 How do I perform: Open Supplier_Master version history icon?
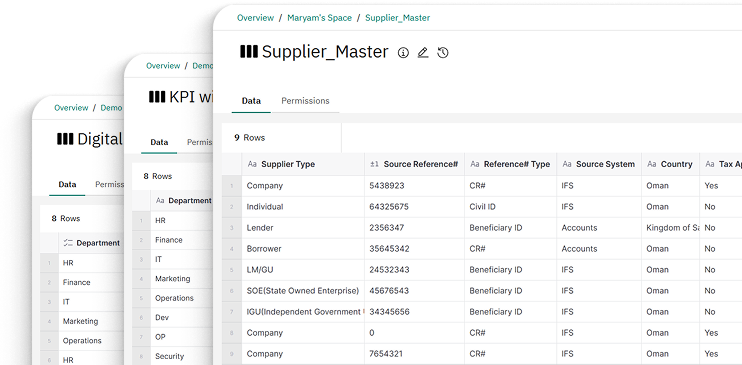[x=442, y=53]
